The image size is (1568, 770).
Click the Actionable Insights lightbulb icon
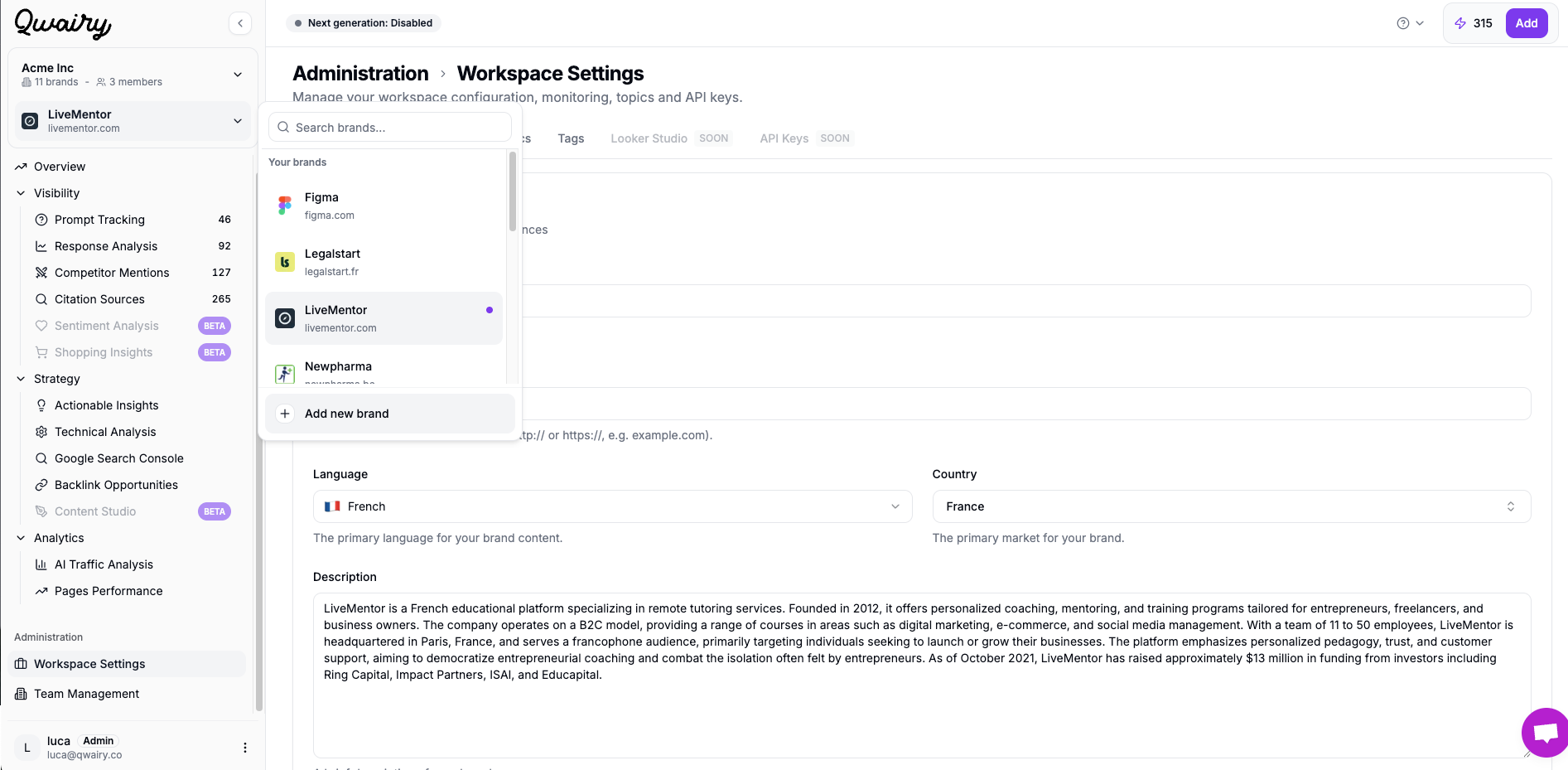coord(41,405)
